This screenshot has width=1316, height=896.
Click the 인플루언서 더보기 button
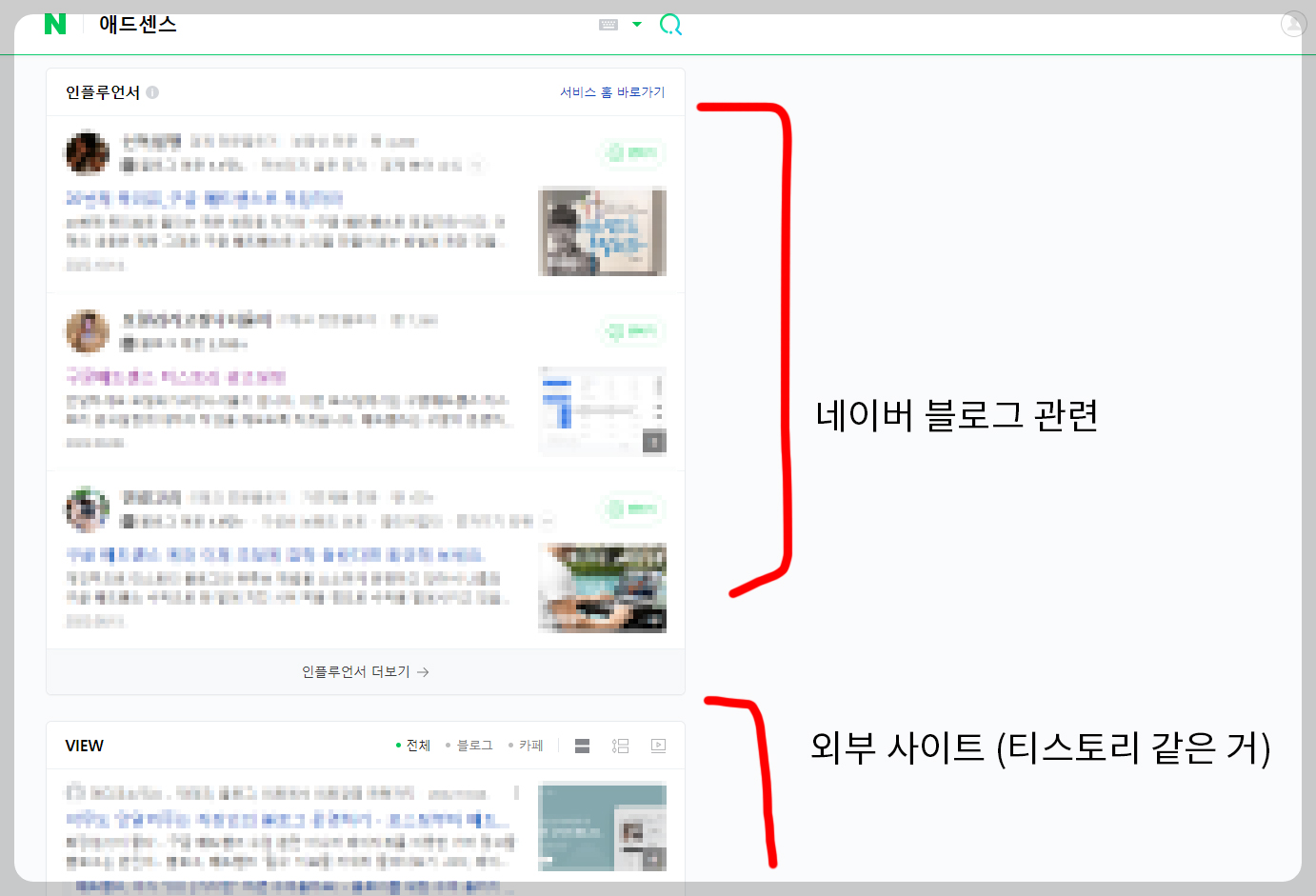click(x=366, y=672)
